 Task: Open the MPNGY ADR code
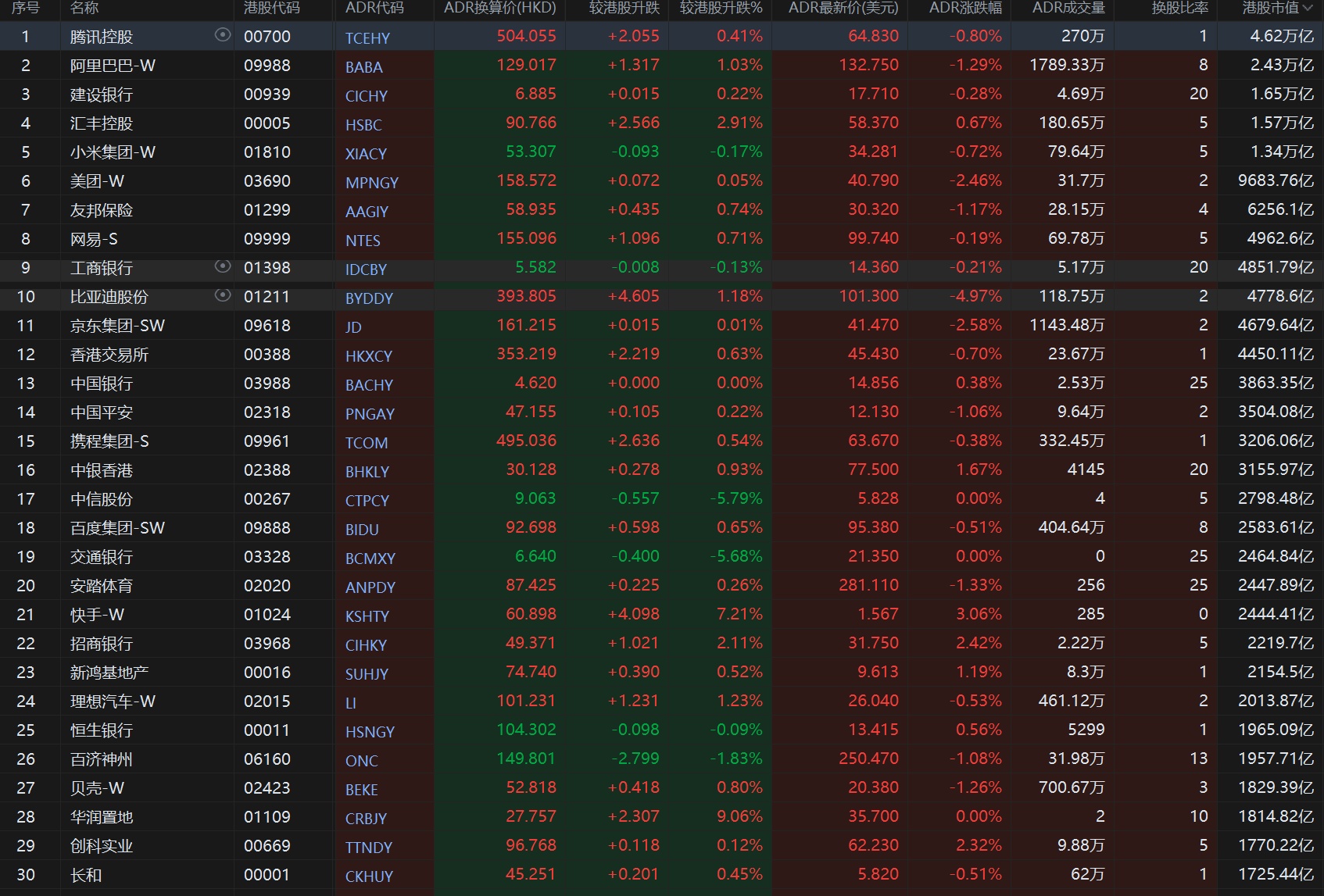click(x=372, y=183)
